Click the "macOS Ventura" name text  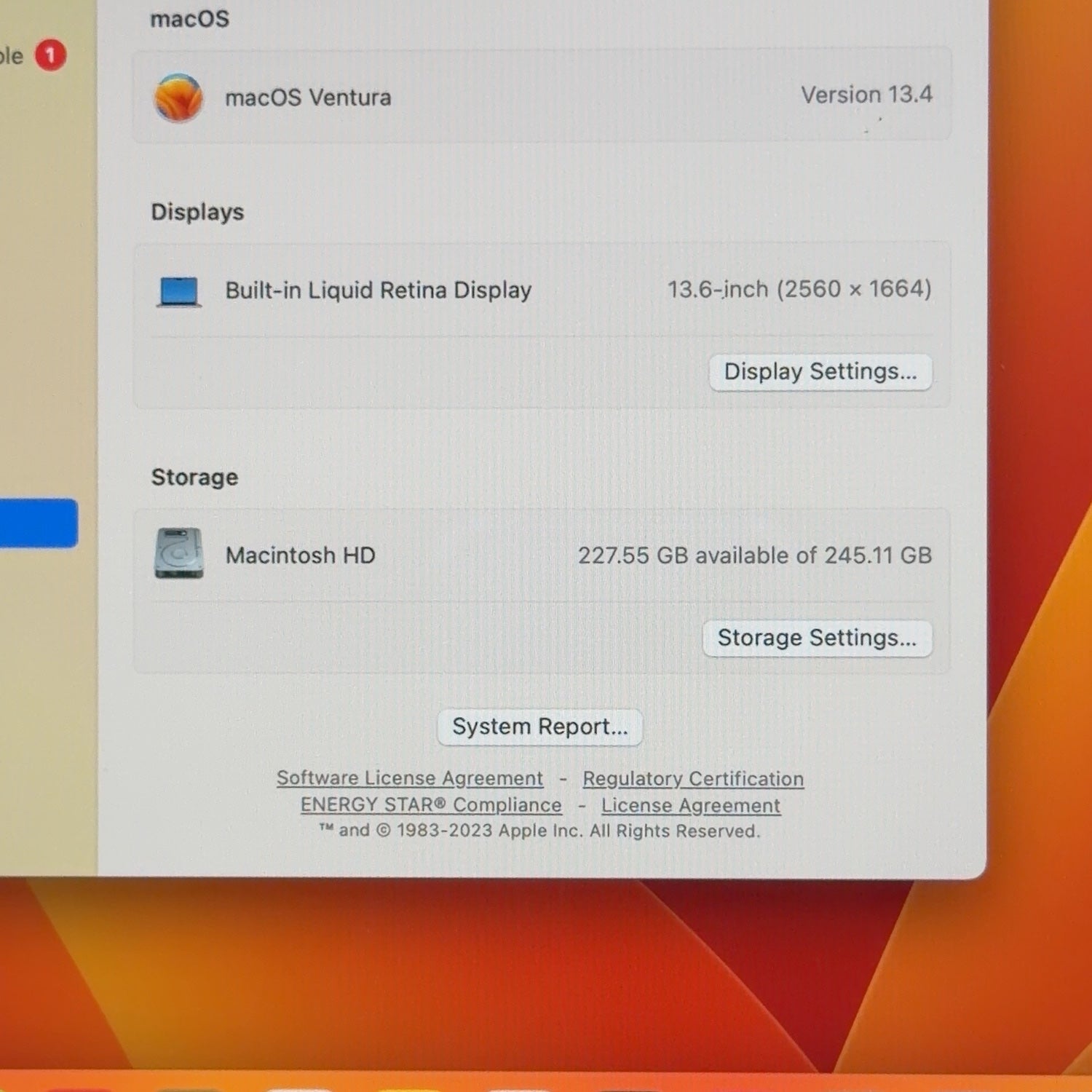click(x=308, y=98)
